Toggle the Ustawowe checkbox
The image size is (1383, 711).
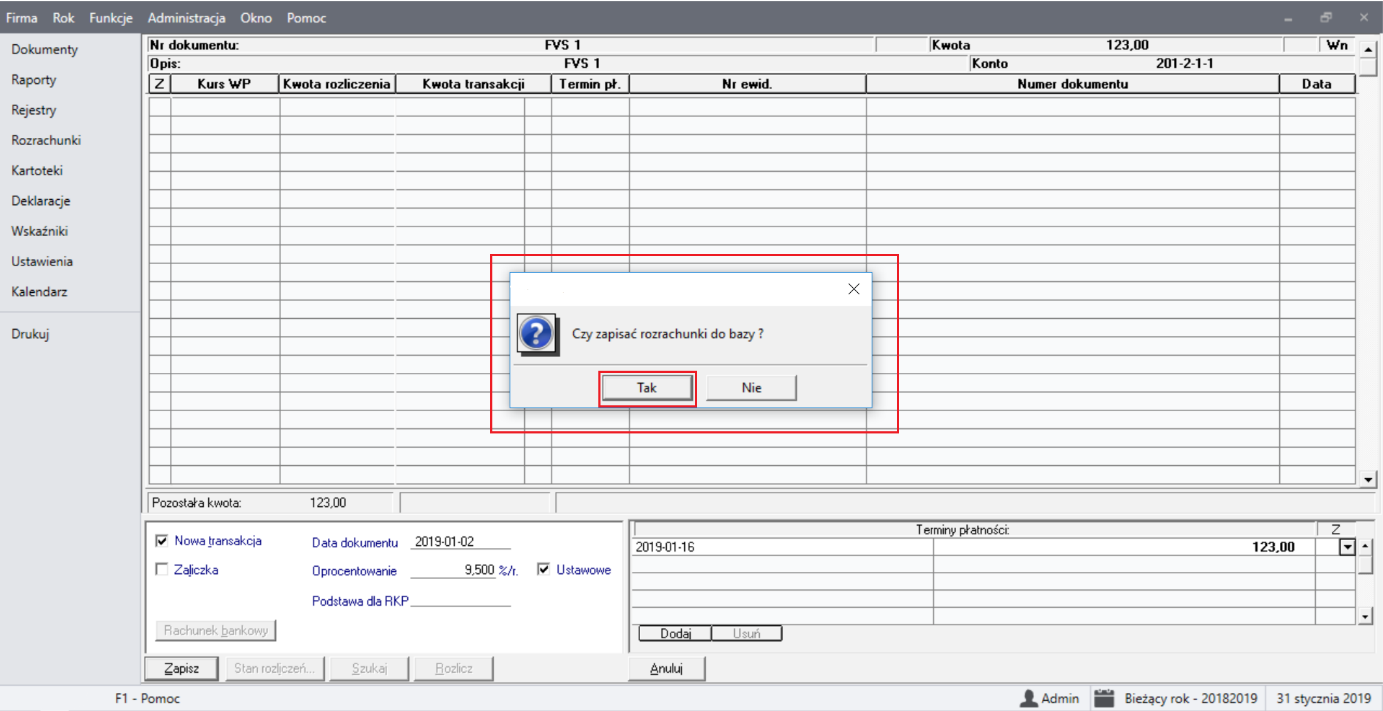[544, 570]
